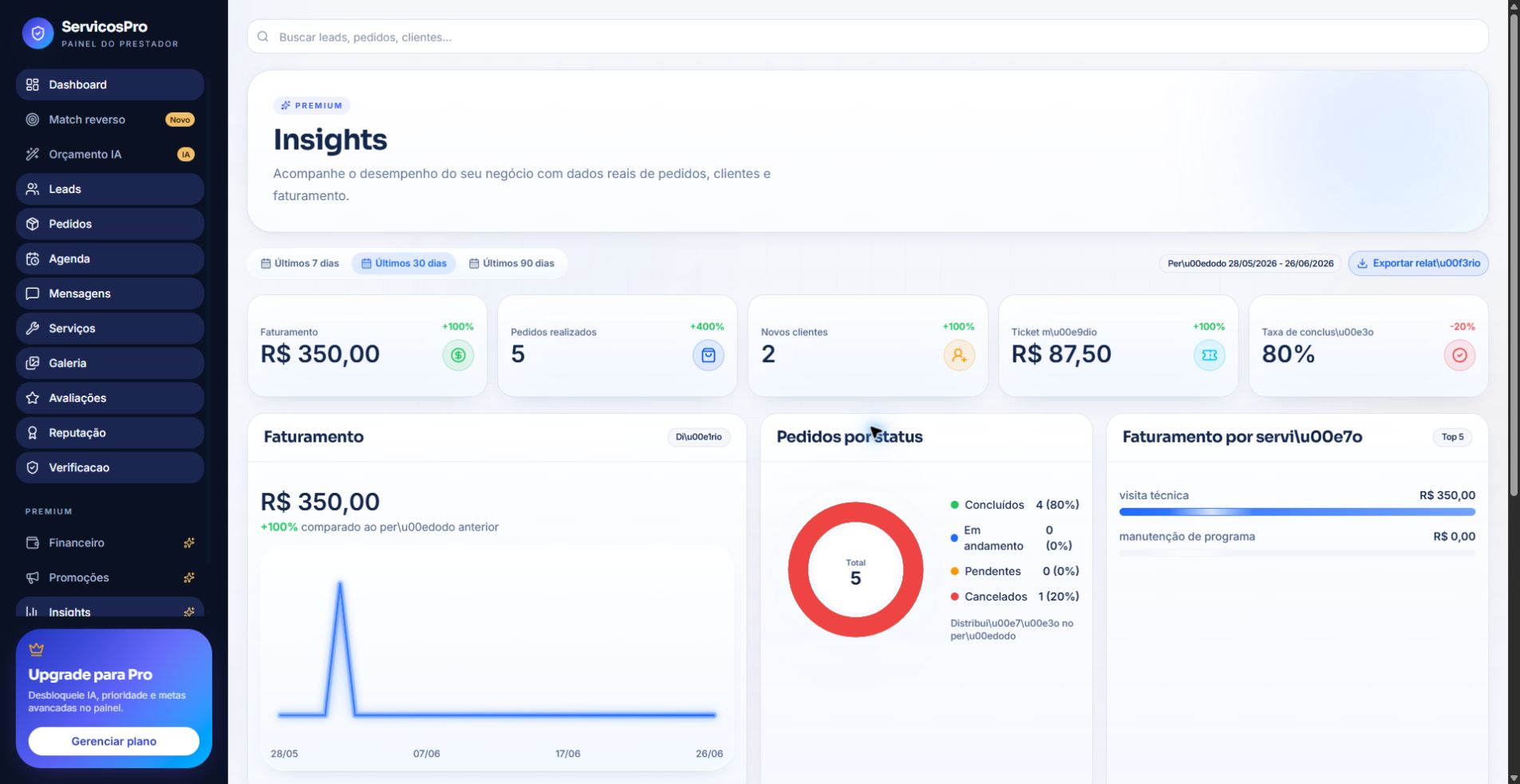Viewport: 1520px width, 784px height.
Task: Click the revenue line chart peak
Action: [341, 585]
